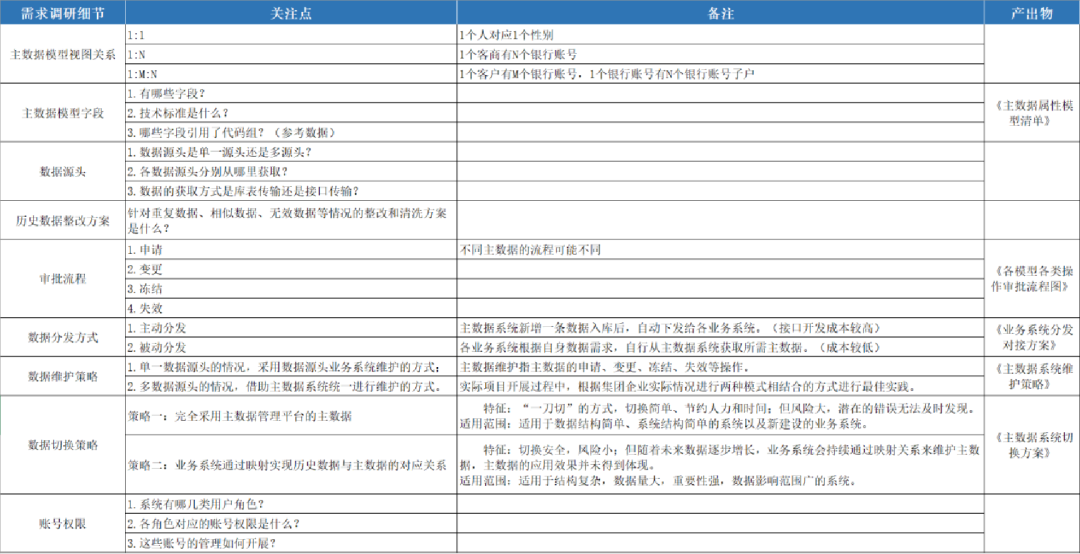The image size is (1080, 554).
Task: Click the 主数据模型字段 row label
Action: [x=62, y=113]
